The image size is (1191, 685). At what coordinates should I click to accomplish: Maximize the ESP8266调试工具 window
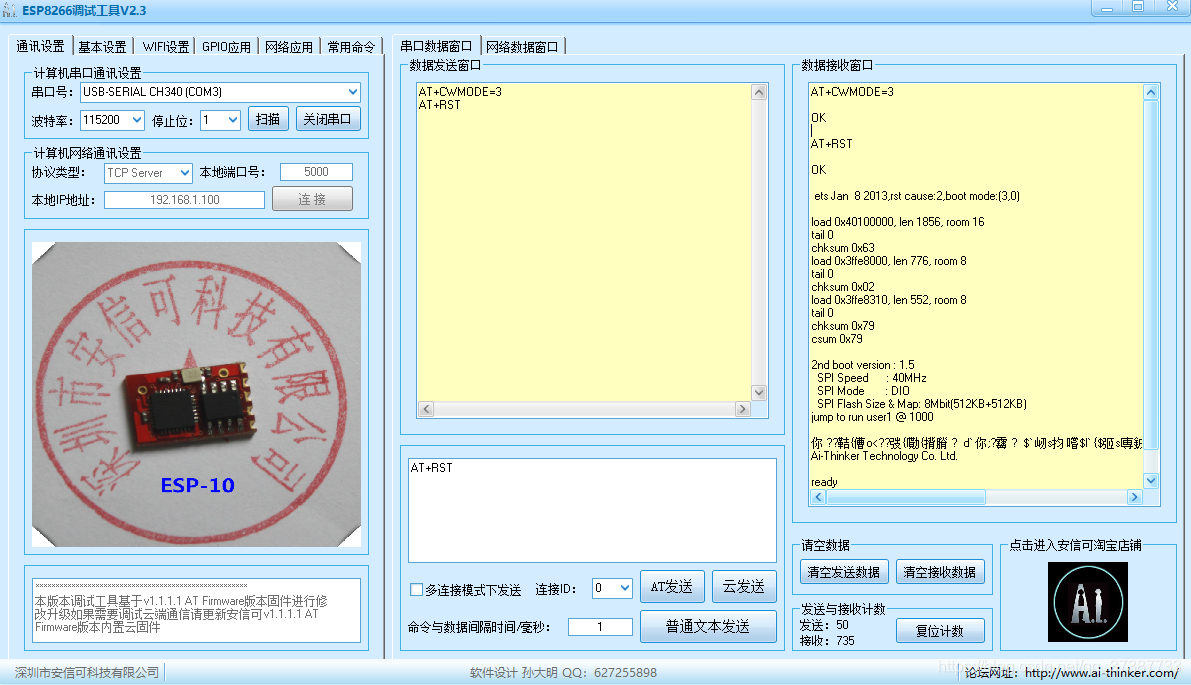(1138, 8)
